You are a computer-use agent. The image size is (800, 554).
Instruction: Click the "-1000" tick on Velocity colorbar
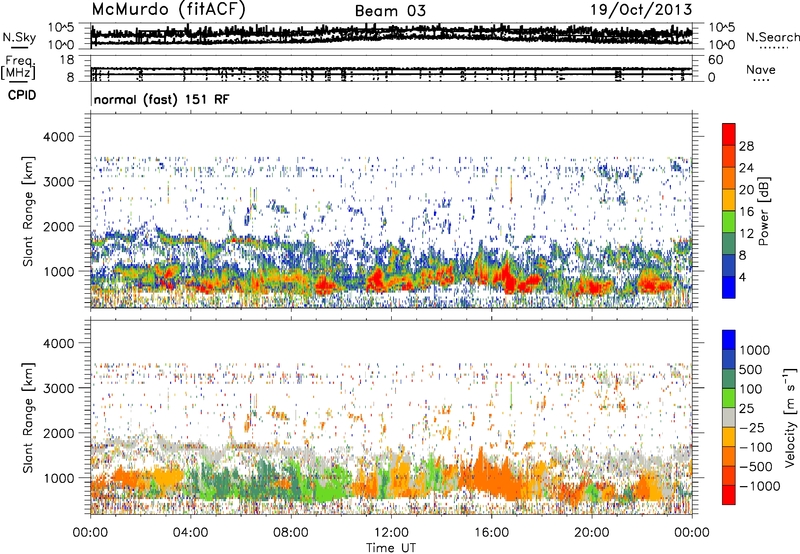tap(760, 486)
